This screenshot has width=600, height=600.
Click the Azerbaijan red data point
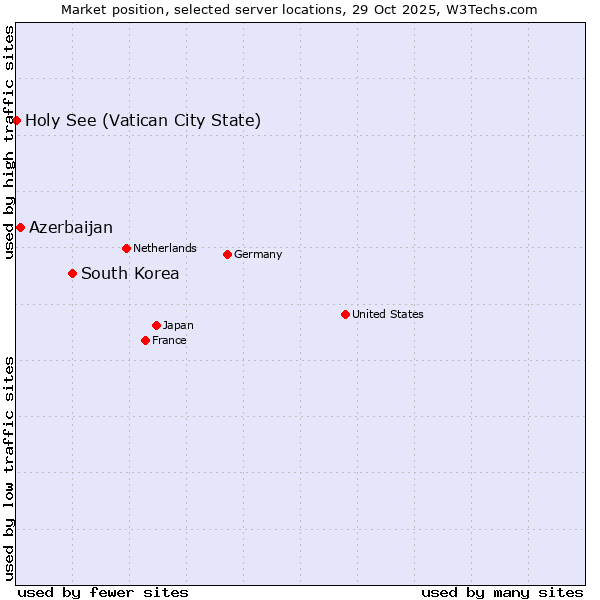click(x=20, y=227)
